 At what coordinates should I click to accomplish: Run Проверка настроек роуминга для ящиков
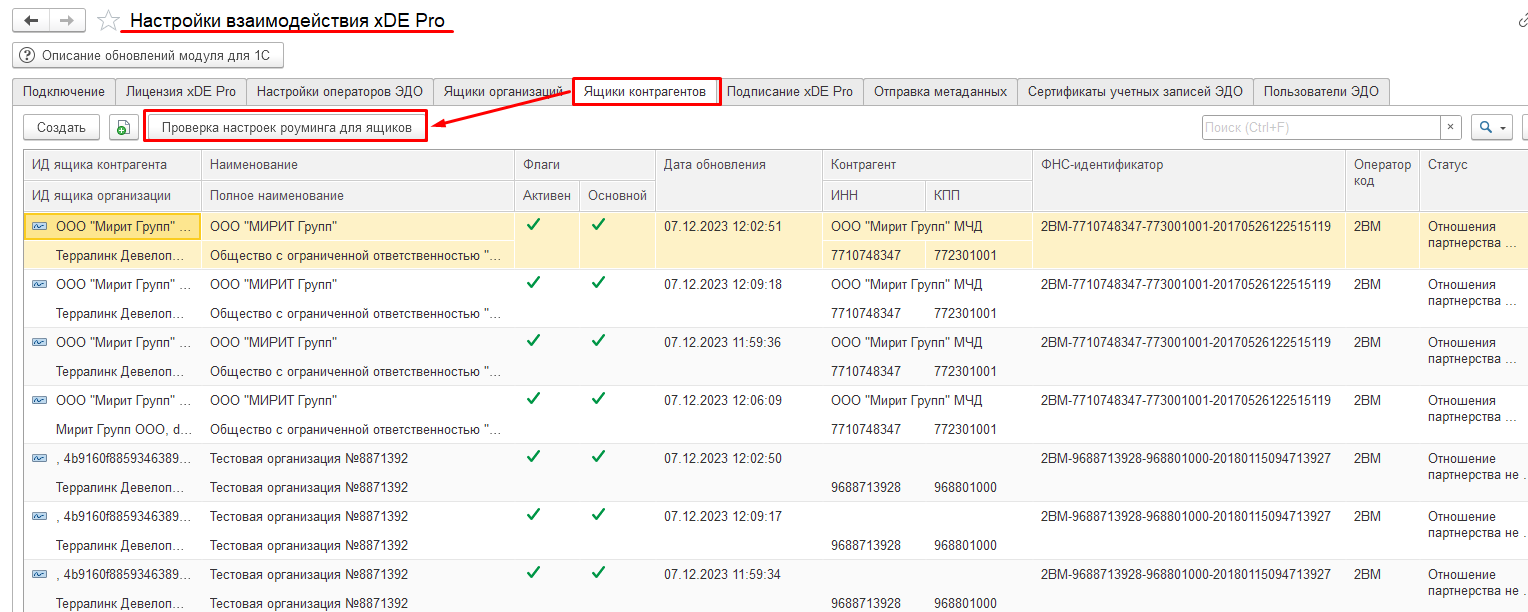click(x=286, y=127)
